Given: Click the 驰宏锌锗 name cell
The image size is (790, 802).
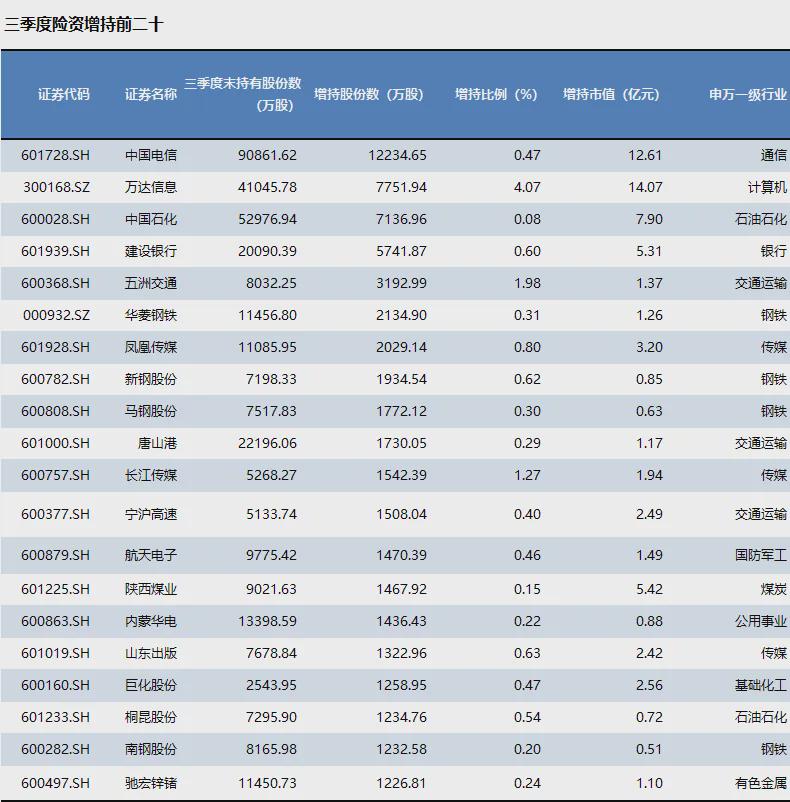Looking at the screenshot, I should click(151, 783).
